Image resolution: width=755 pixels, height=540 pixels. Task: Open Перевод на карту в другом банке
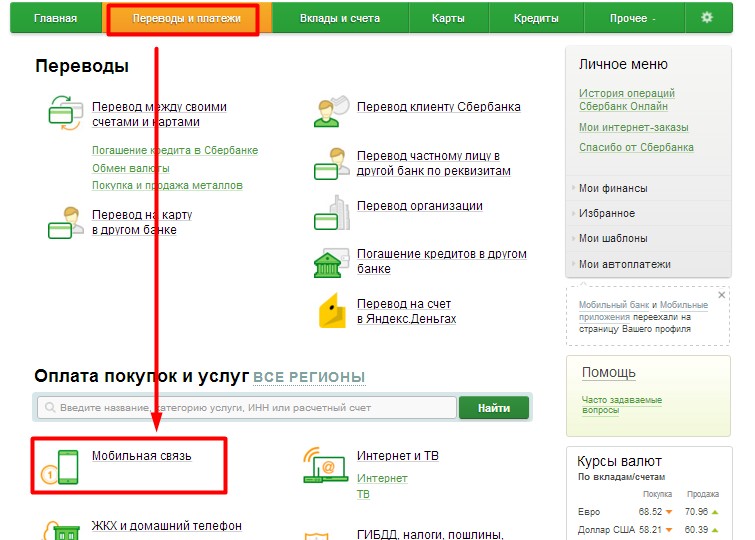click(x=142, y=222)
